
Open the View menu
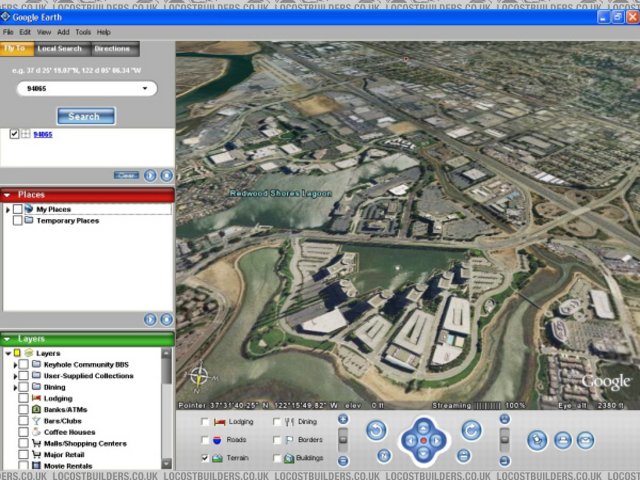point(44,32)
